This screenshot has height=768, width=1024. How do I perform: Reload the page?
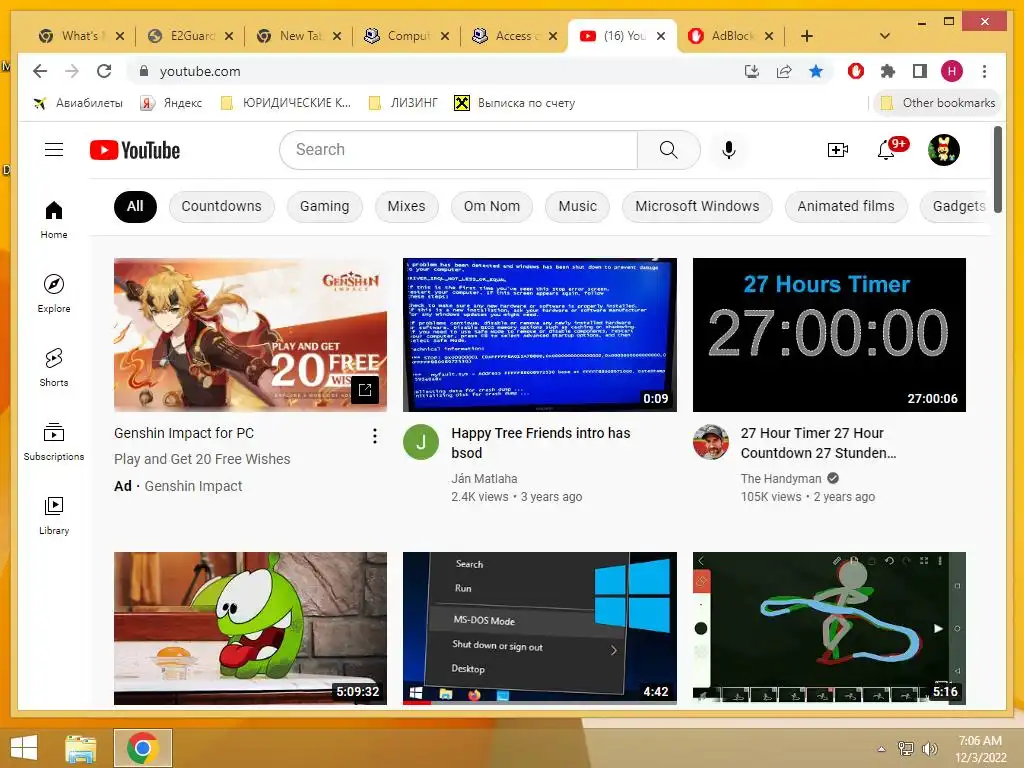104,71
